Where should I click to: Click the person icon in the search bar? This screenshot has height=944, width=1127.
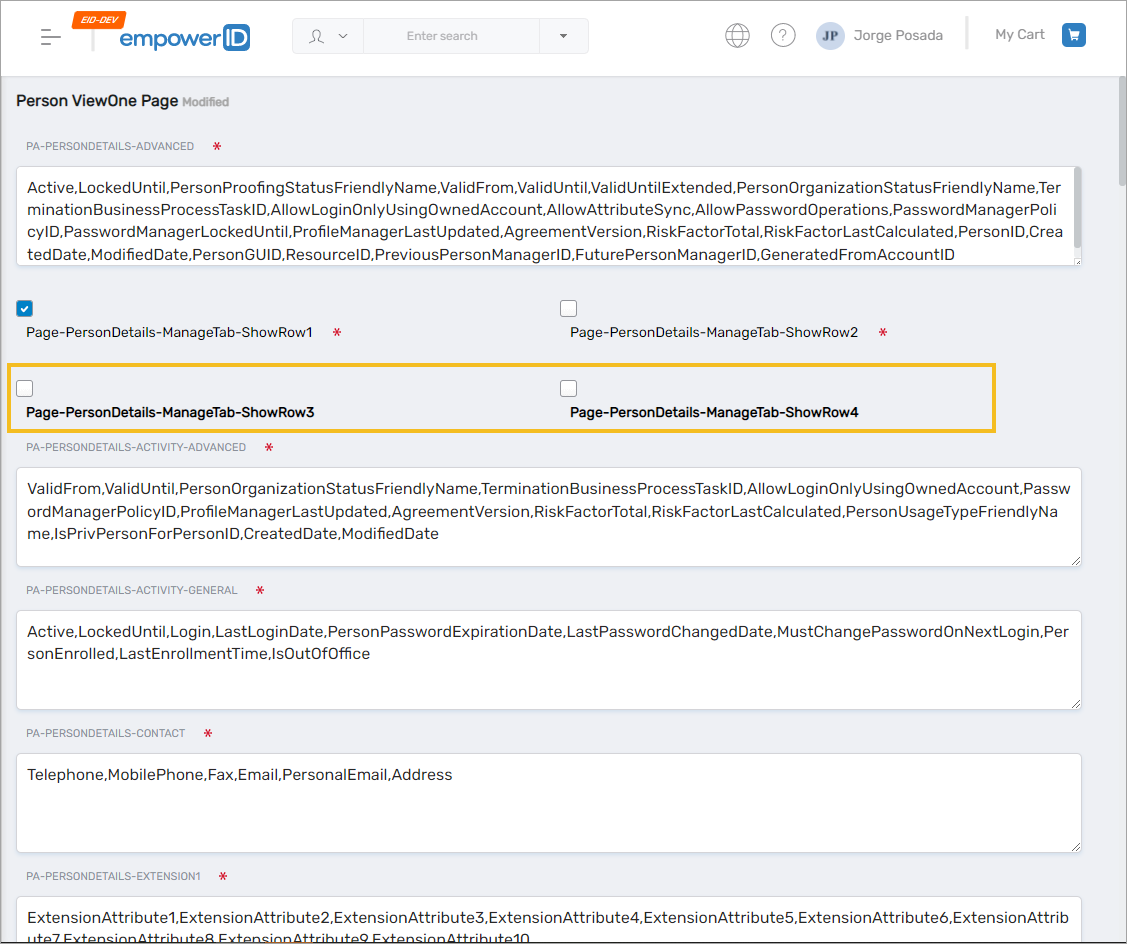[x=317, y=34]
